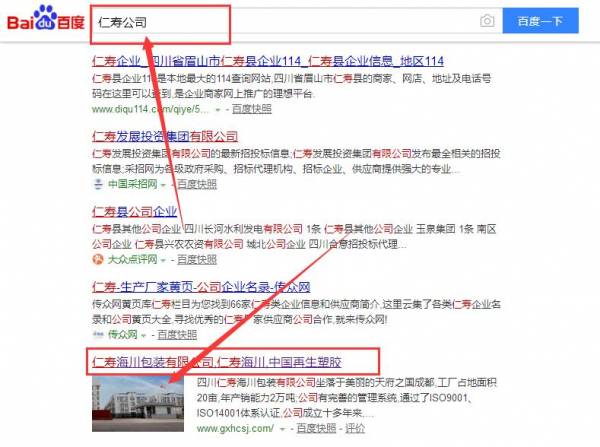The width and height of the screenshot is (600, 447).
Task: Open 仁寿企业 地区114 result title
Action: [x=267, y=61]
